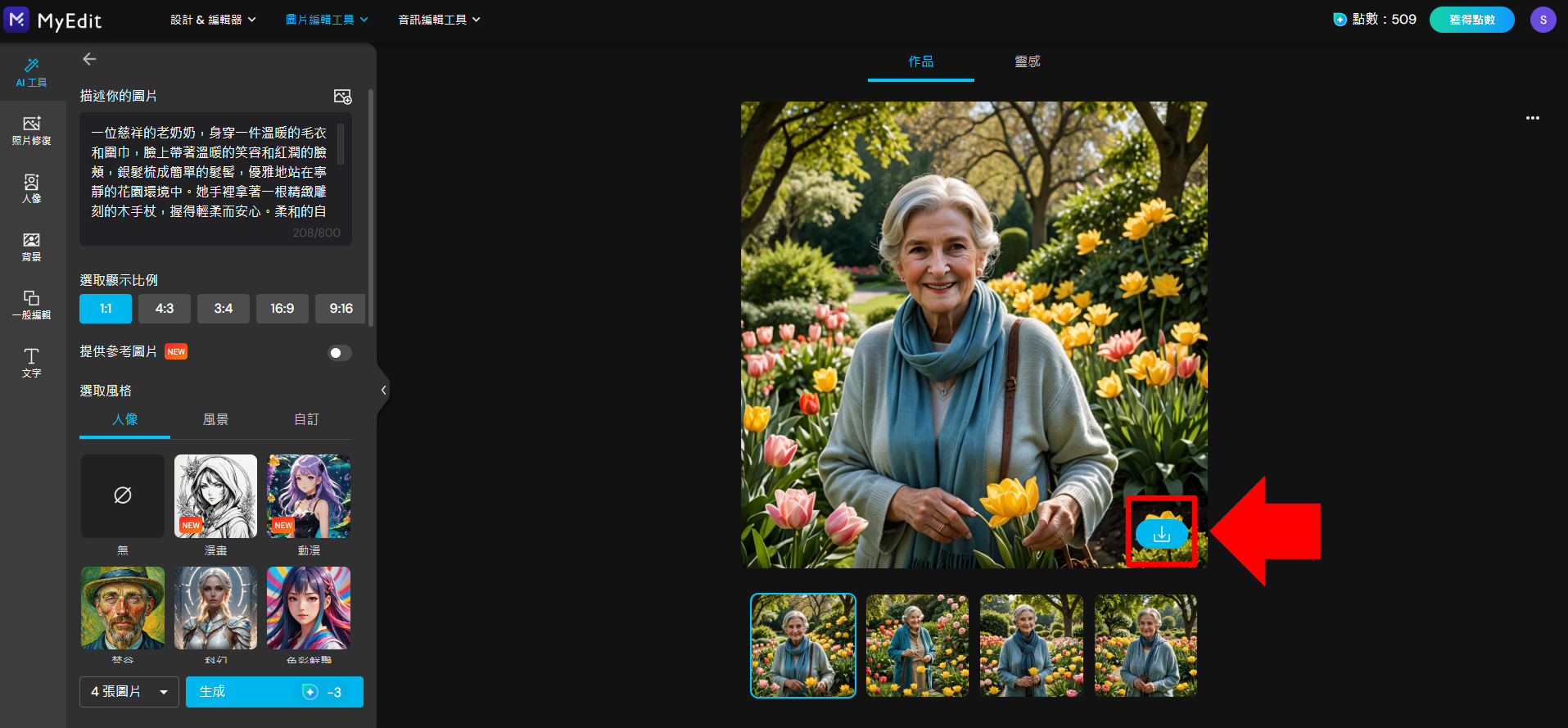Open the 照片修復 sidebar tool
Screen dimensions: 1568x728
(32, 130)
